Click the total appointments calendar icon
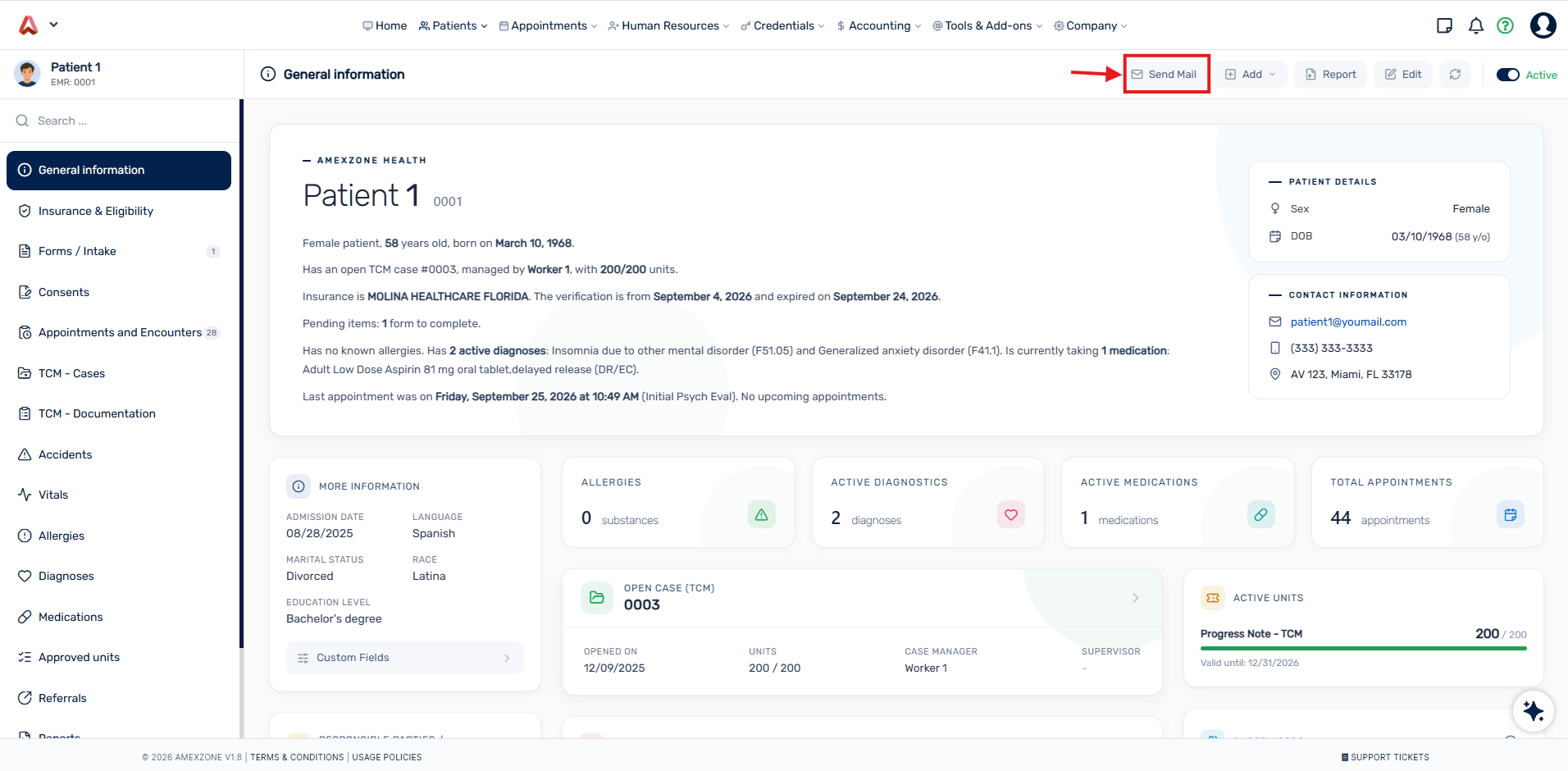This screenshot has width=1568, height=771. click(x=1511, y=514)
